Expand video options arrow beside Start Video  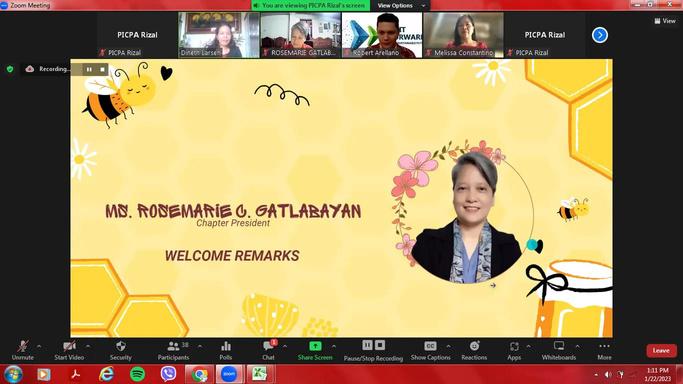(88, 346)
